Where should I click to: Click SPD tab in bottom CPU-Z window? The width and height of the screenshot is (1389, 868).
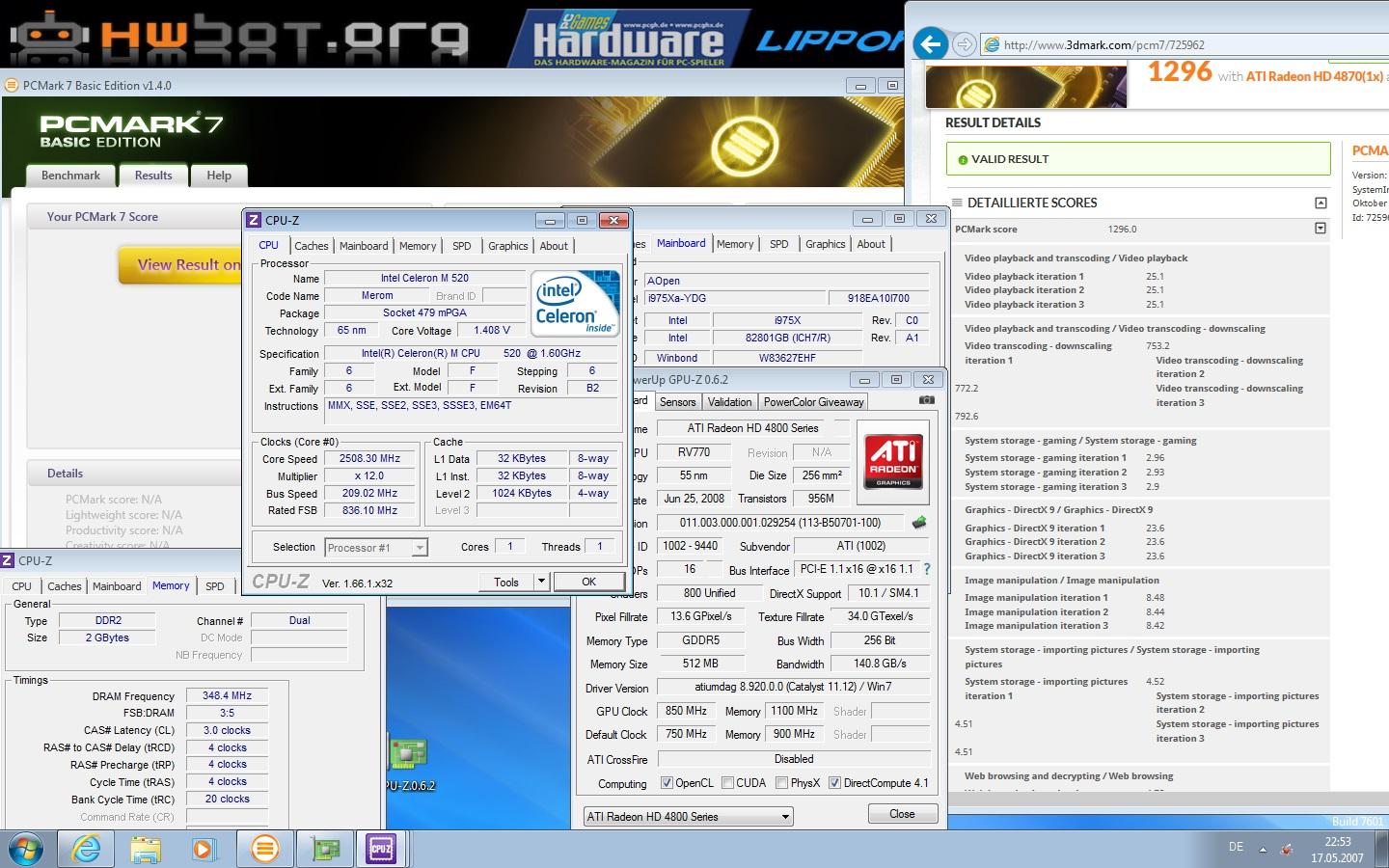click(215, 585)
